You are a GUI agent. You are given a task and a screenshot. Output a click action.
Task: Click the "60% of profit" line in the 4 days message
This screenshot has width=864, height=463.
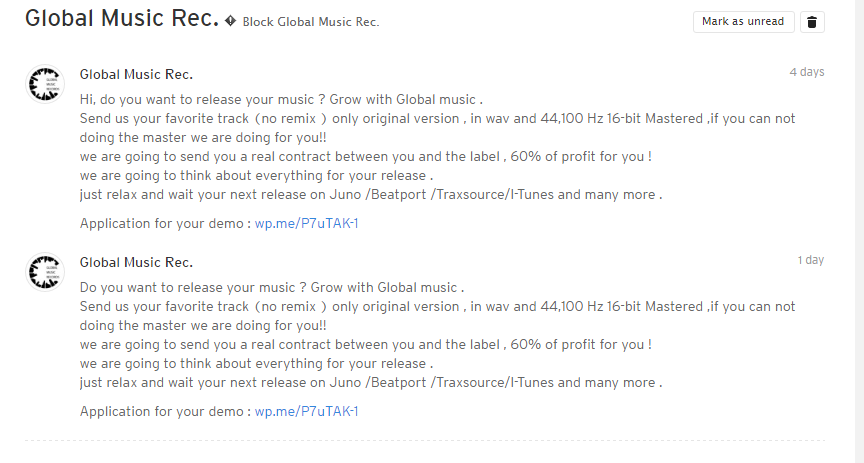point(365,157)
